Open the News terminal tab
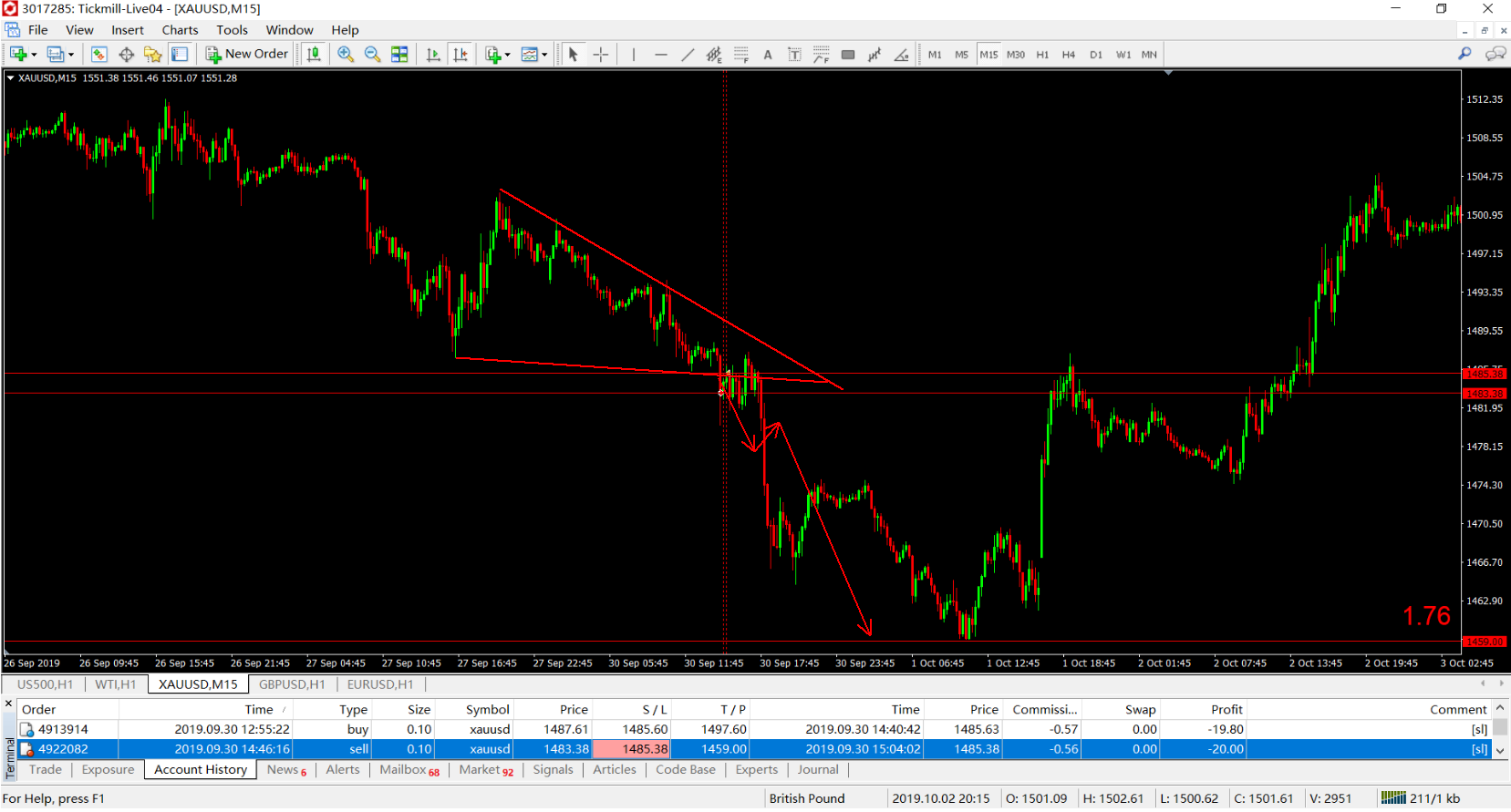Viewport: 1511px width, 812px height. click(x=286, y=770)
